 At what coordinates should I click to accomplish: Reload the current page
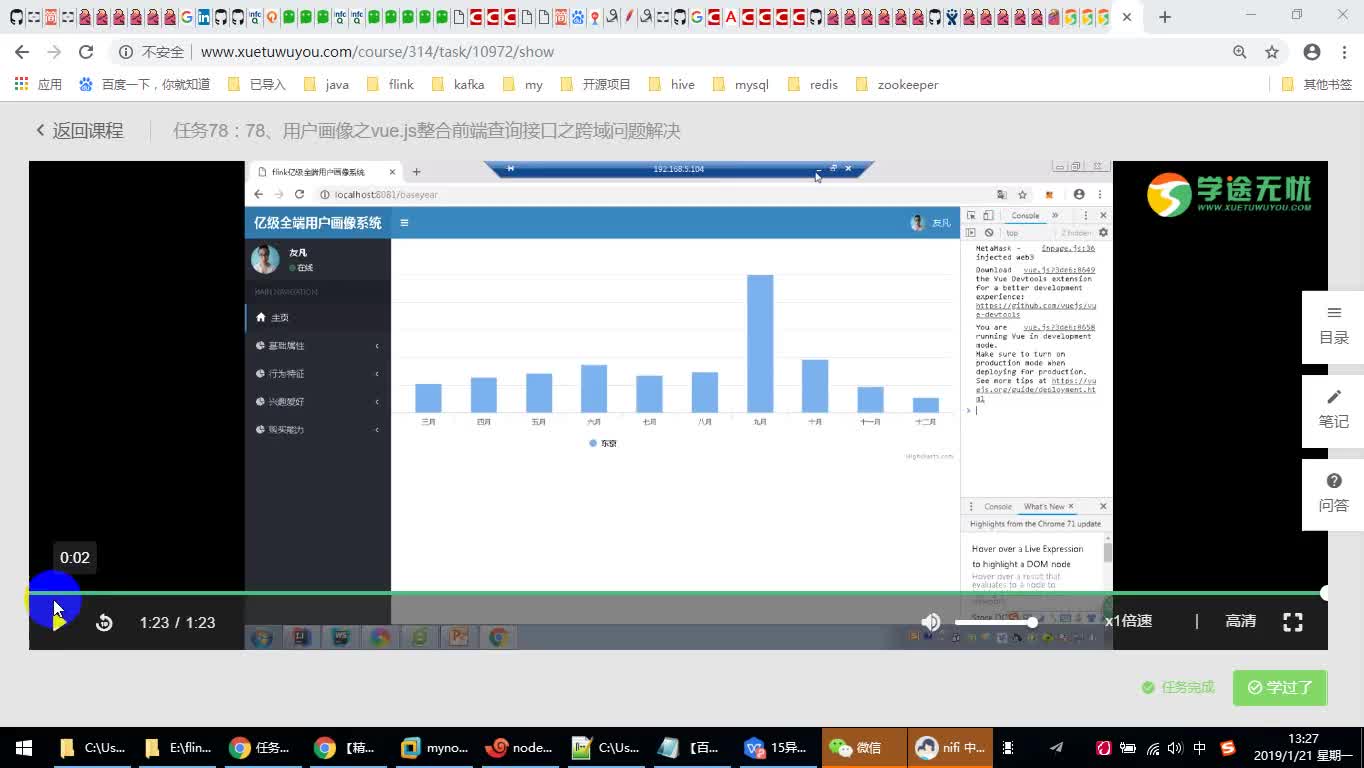pos(86,52)
